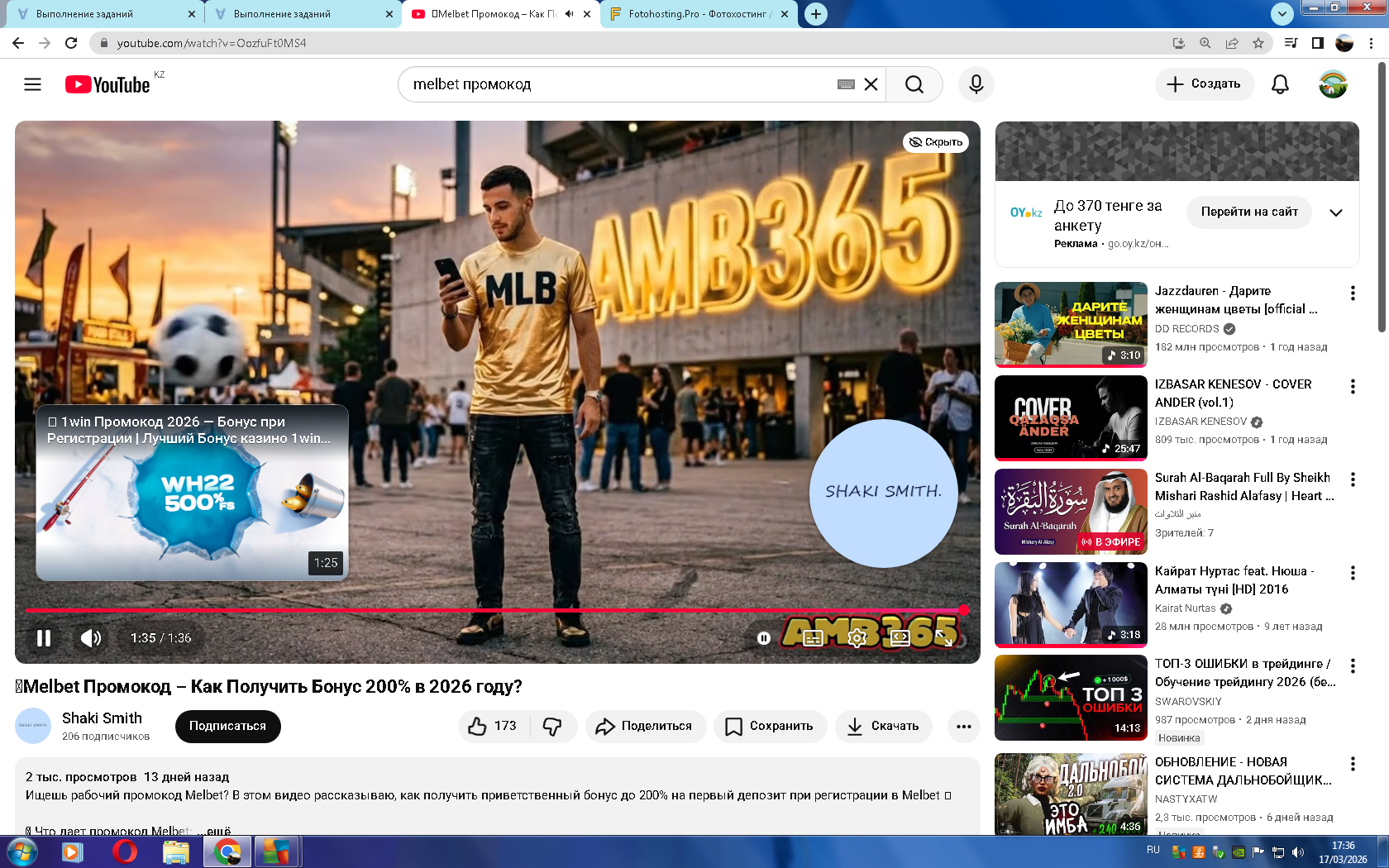The image size is (1389, 868).
Task: Open the hamburger guide menu
Action: click(32, 84)
